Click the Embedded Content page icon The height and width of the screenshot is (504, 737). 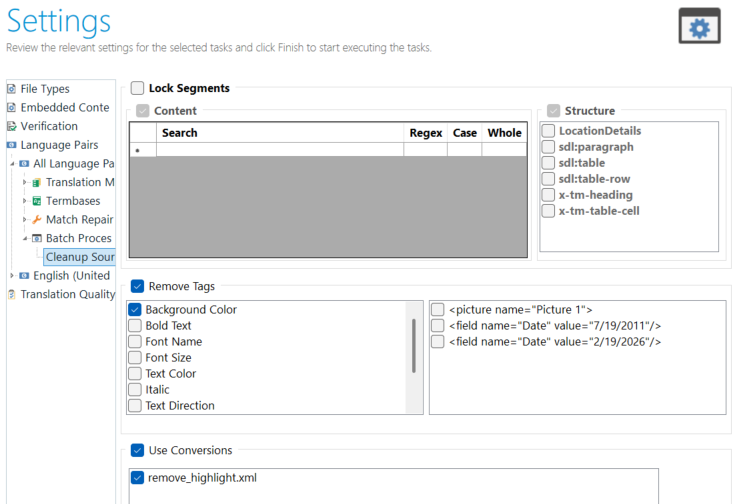pyautogui.click(x=11, y=108)
